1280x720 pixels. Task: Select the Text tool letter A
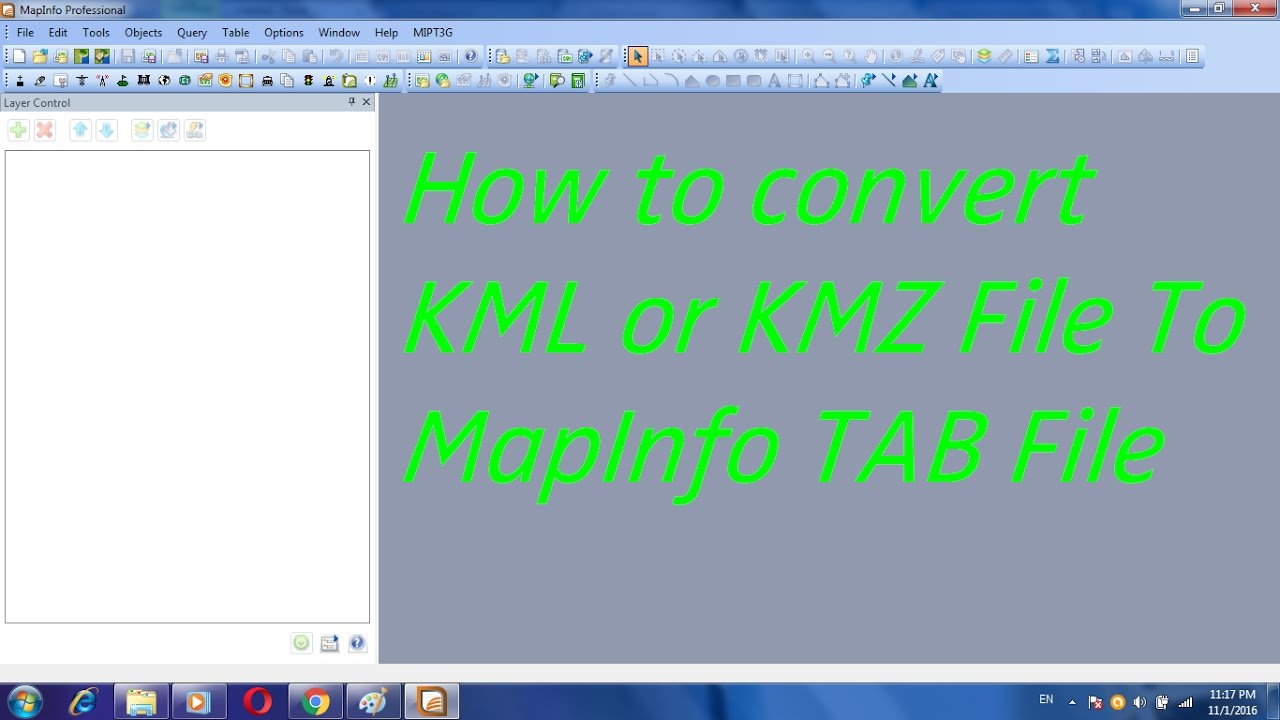[x=773, y=80]
